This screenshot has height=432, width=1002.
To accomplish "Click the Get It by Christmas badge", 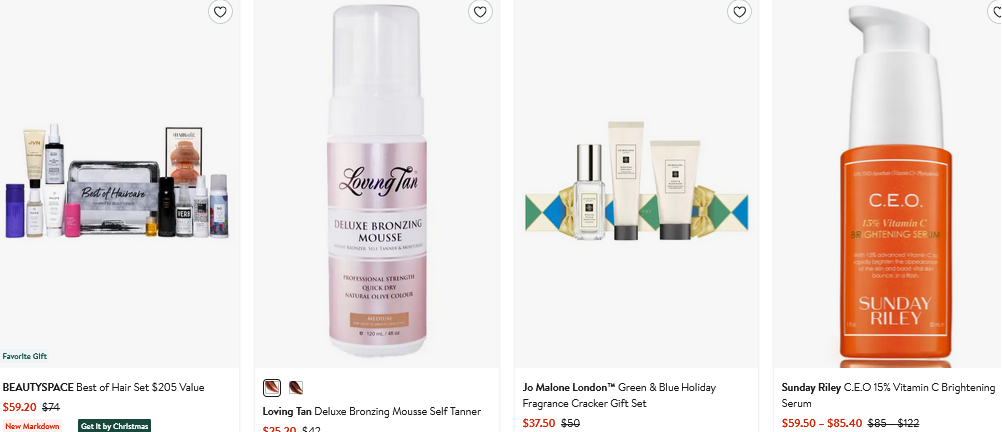I will click(114, 426).
